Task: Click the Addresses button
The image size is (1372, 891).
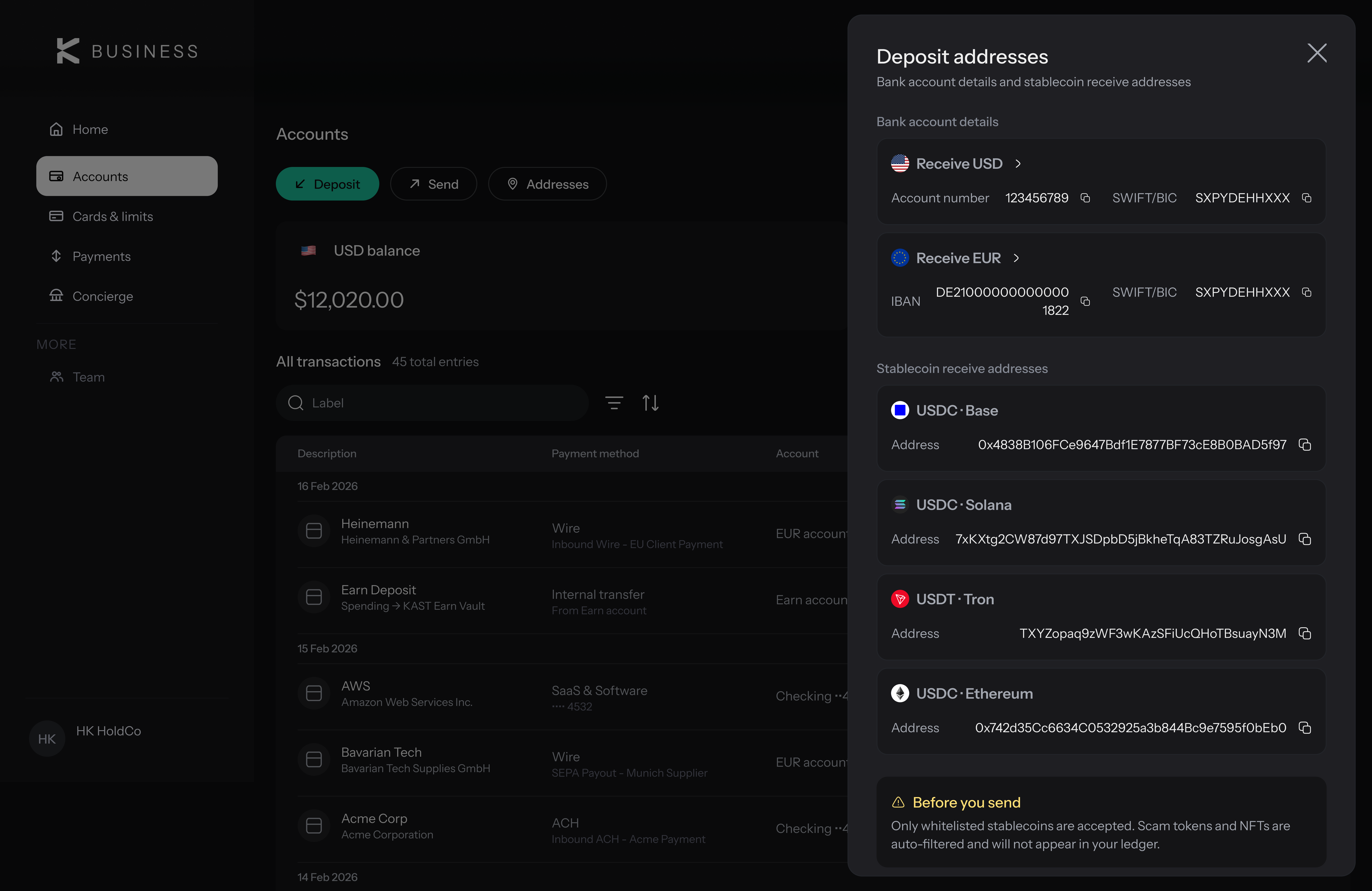Action: [x=547, y=184]
